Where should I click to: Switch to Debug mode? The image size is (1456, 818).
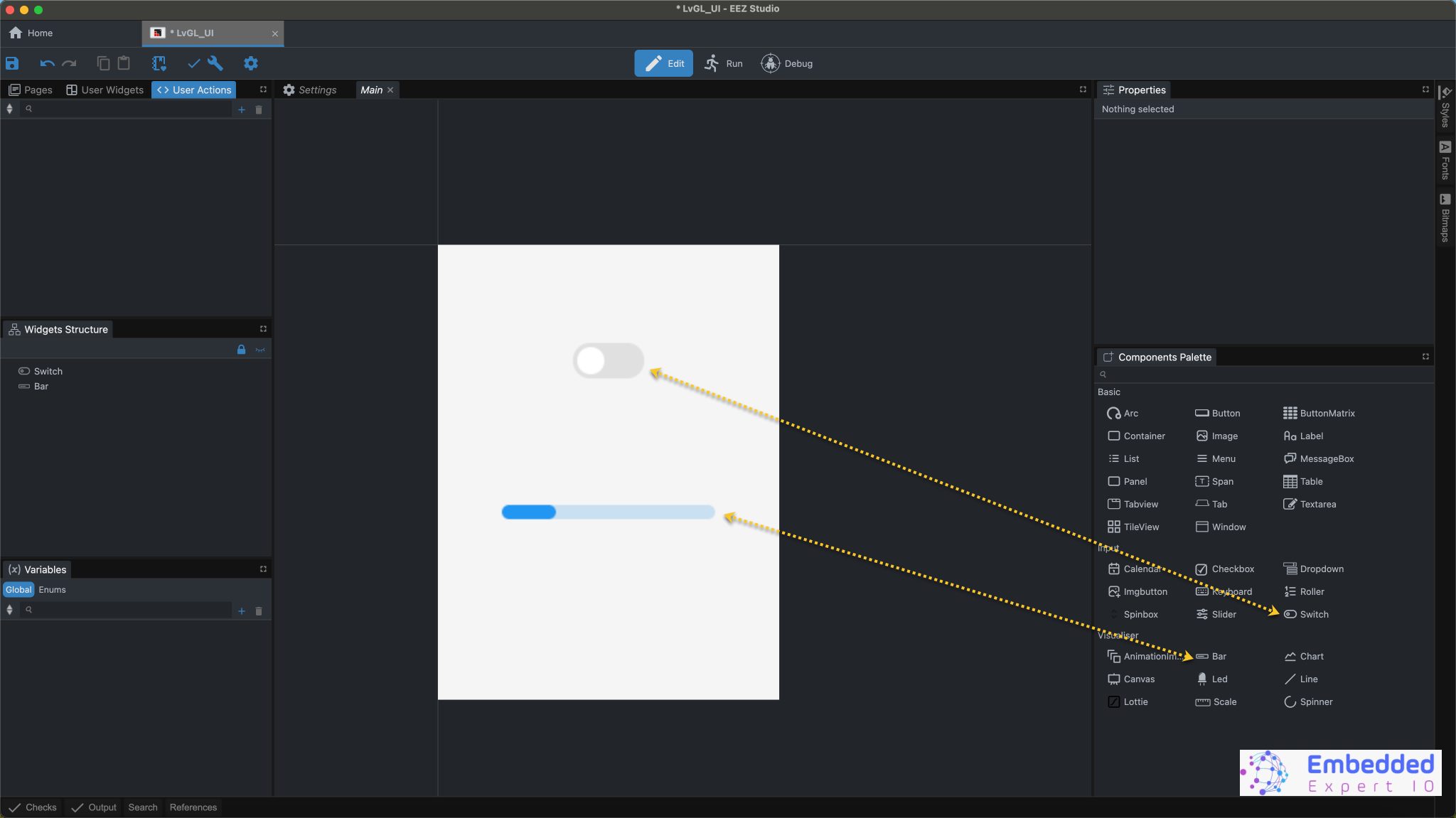click(786, 63)
